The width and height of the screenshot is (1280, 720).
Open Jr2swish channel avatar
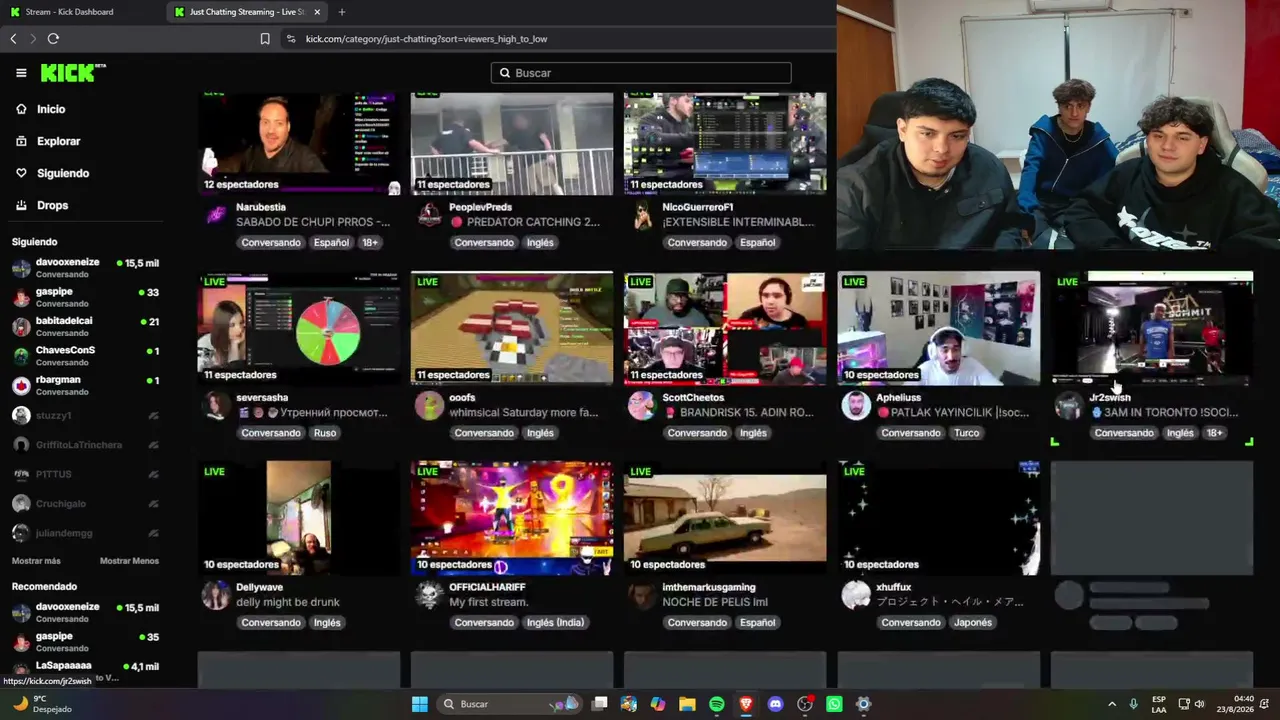tap(1069, 405)
